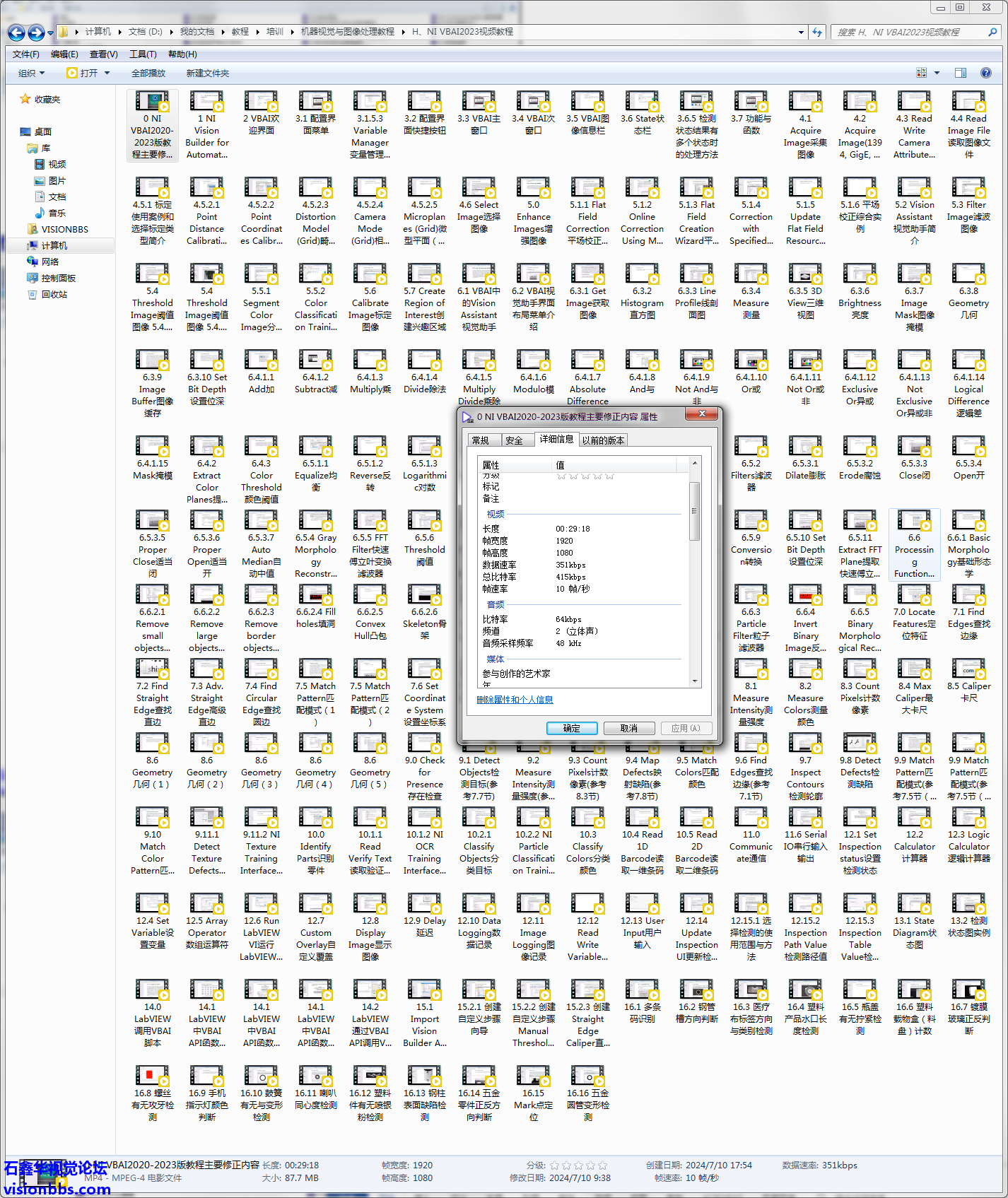Close the properties dialog
The width and height of the screenshot is (1008, 1198).
click(701, 413)
